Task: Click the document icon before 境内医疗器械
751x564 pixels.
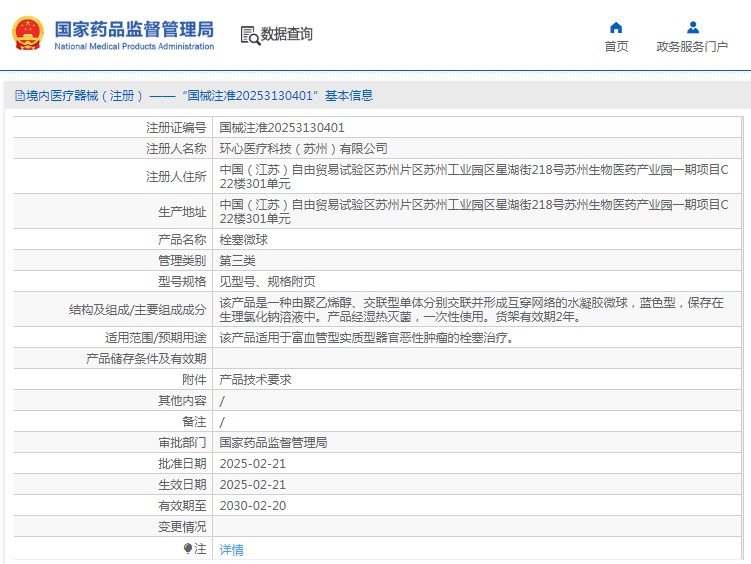Action: (x=20, y=96)
